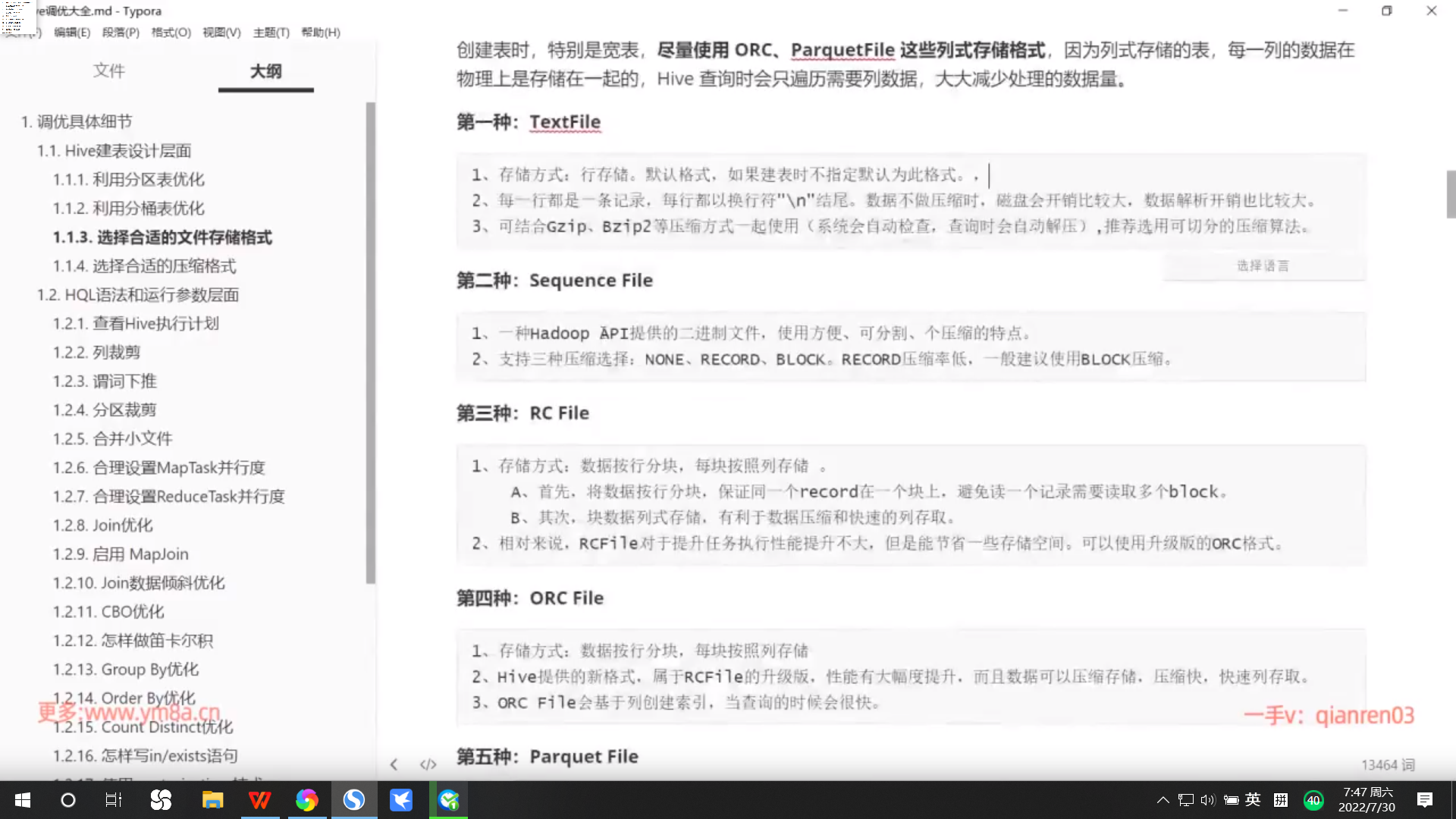The image size is (1456, 819).
Task: Click the Windows Start button
Action: tap(23, 800)
